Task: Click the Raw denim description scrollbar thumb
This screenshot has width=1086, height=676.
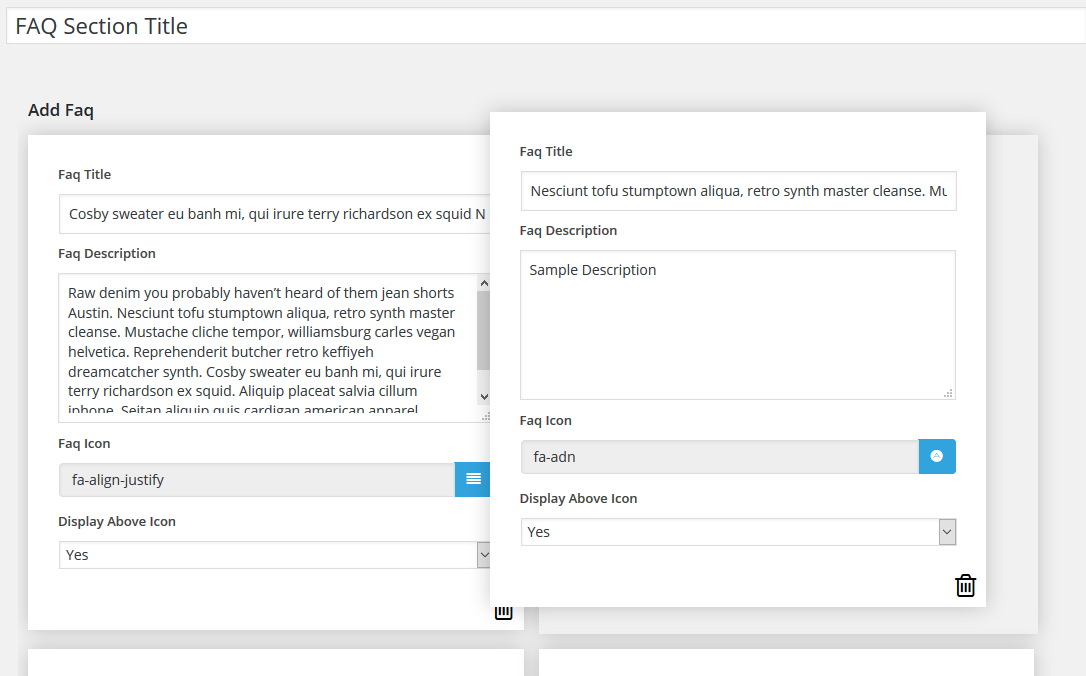Action: [x=483, y=330]
